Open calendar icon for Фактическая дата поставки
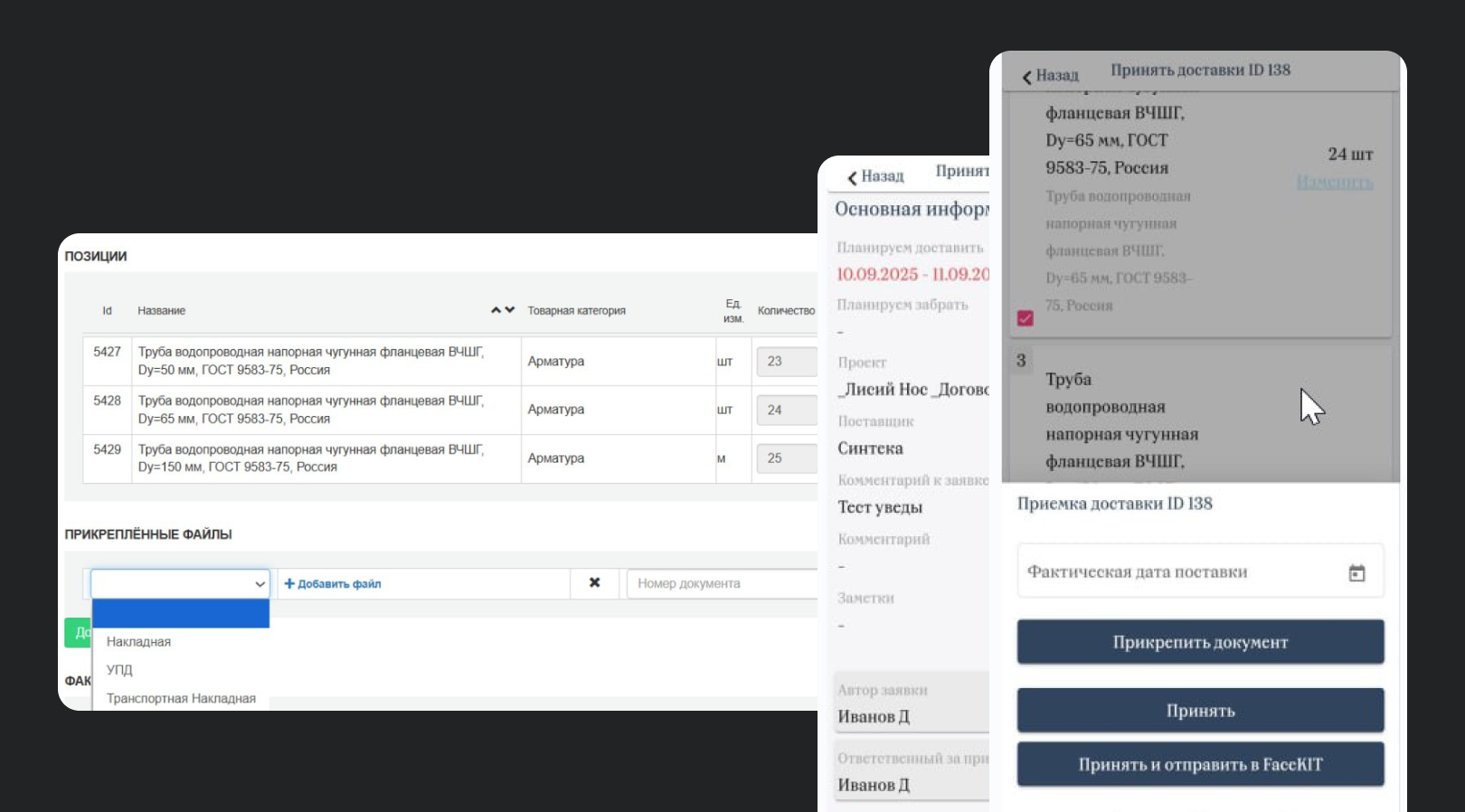 (1356, 572)
